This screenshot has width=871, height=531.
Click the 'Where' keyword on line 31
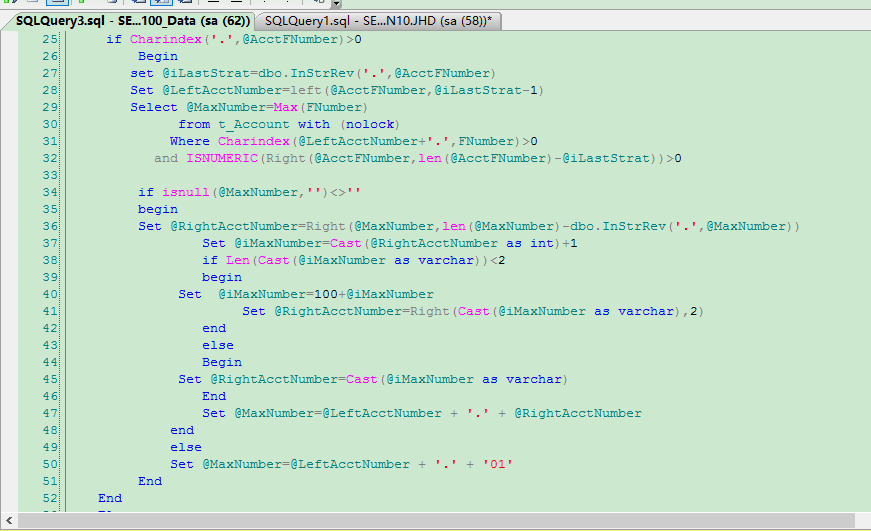pos(190,142)
